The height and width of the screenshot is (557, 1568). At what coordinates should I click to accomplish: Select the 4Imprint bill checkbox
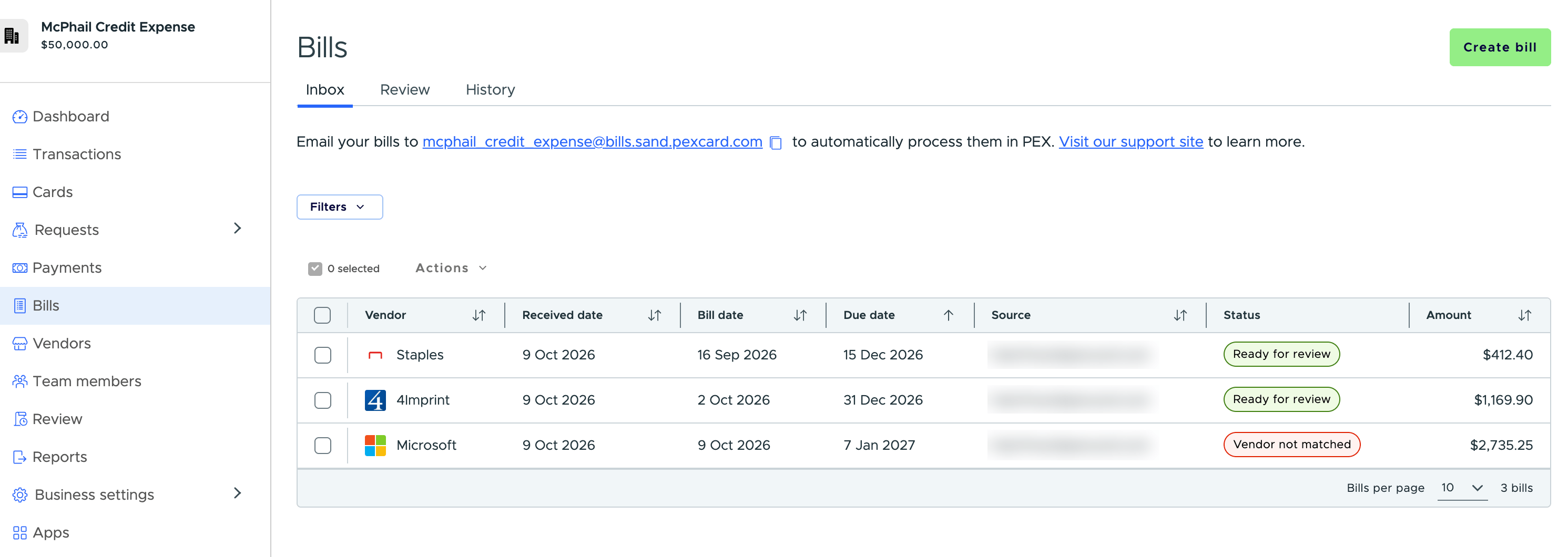[323, 400]
